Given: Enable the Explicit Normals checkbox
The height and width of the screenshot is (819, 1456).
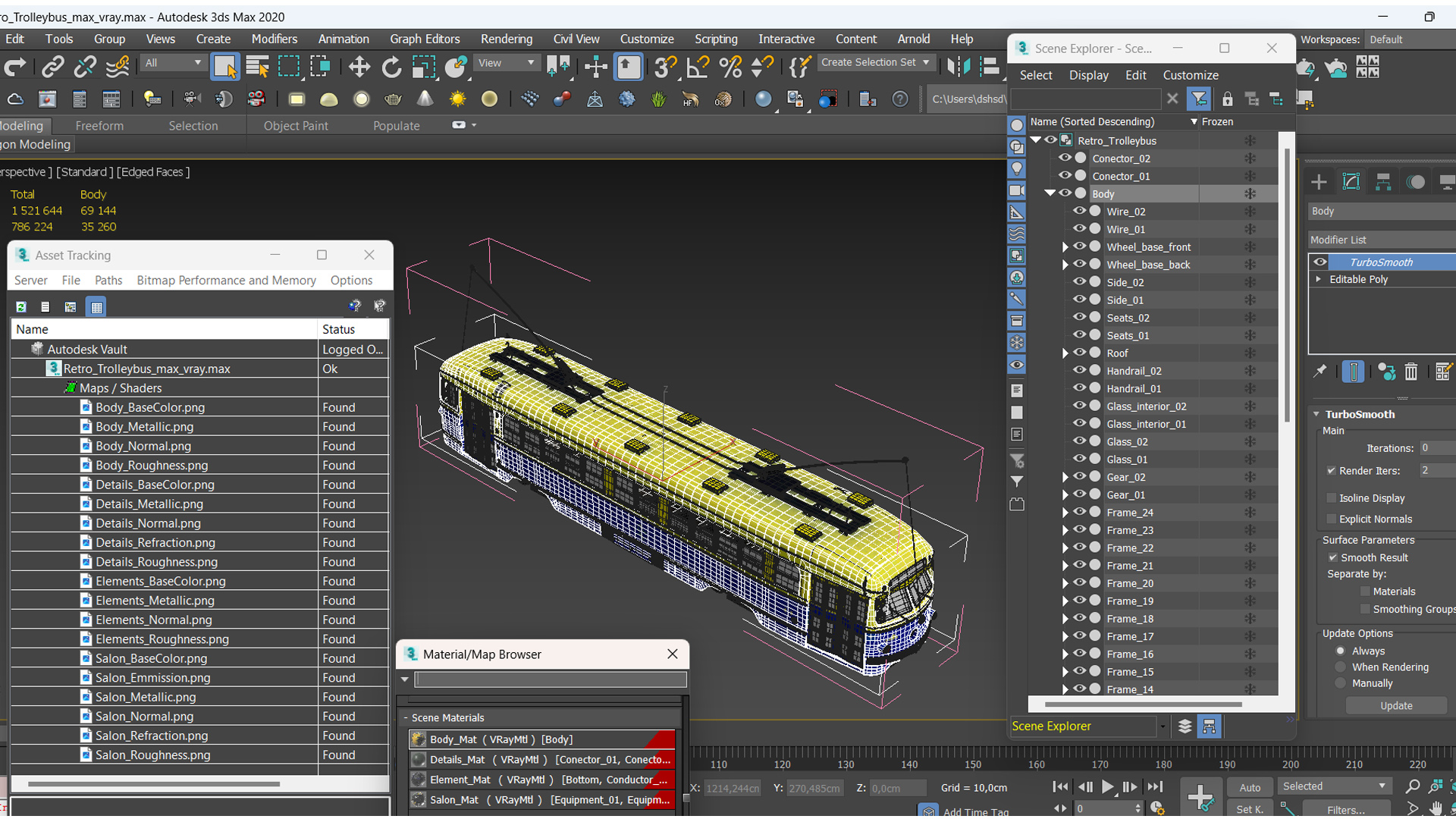Looking at the screenshot, I should (1332, 519).
